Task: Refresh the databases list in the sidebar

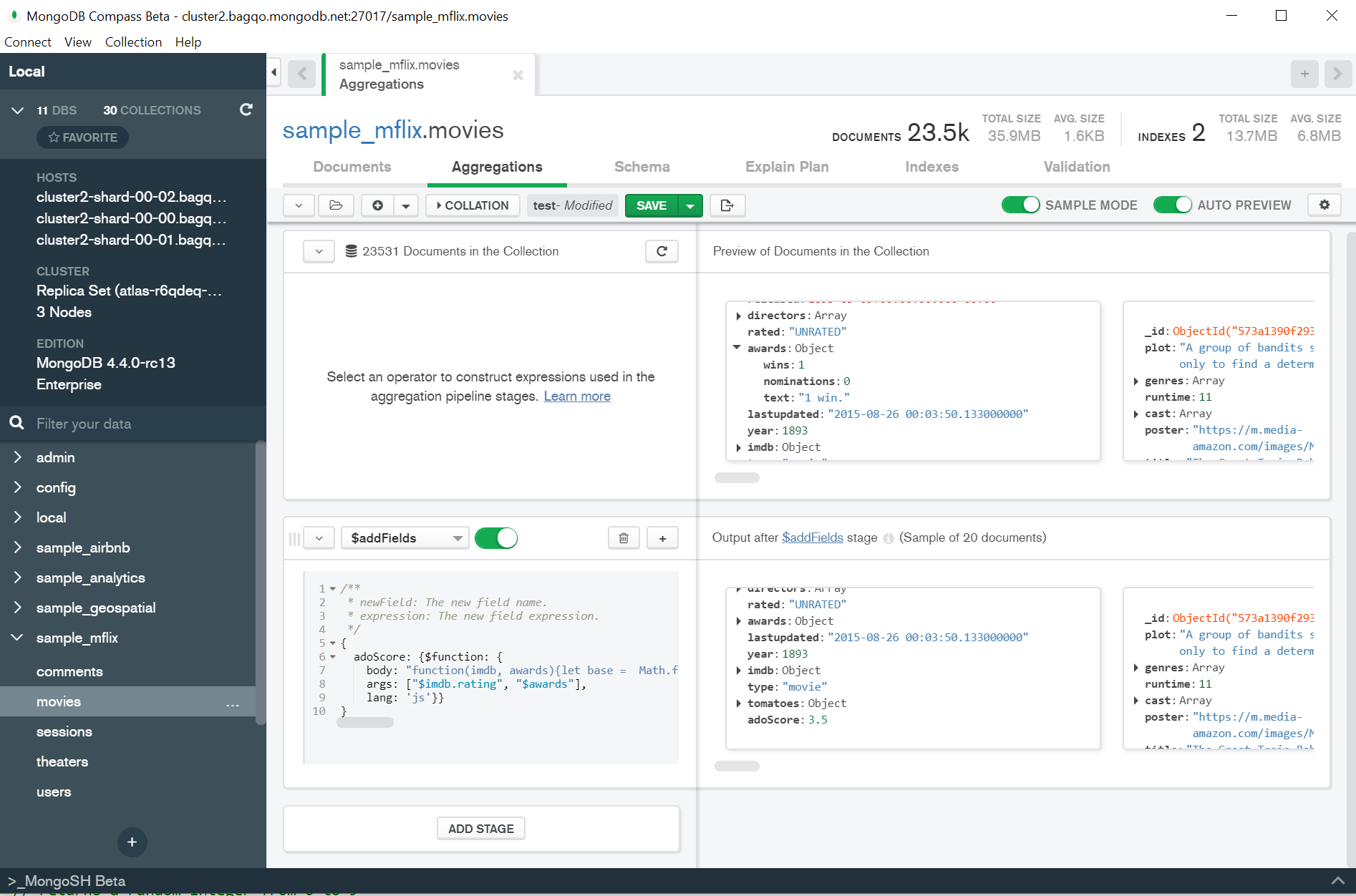Action: click(246, 109)
